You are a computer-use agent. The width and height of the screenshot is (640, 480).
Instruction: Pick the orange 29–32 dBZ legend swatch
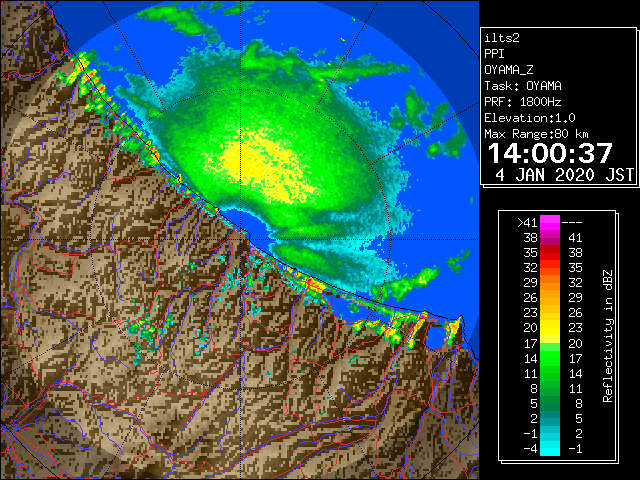pos(550,283)
